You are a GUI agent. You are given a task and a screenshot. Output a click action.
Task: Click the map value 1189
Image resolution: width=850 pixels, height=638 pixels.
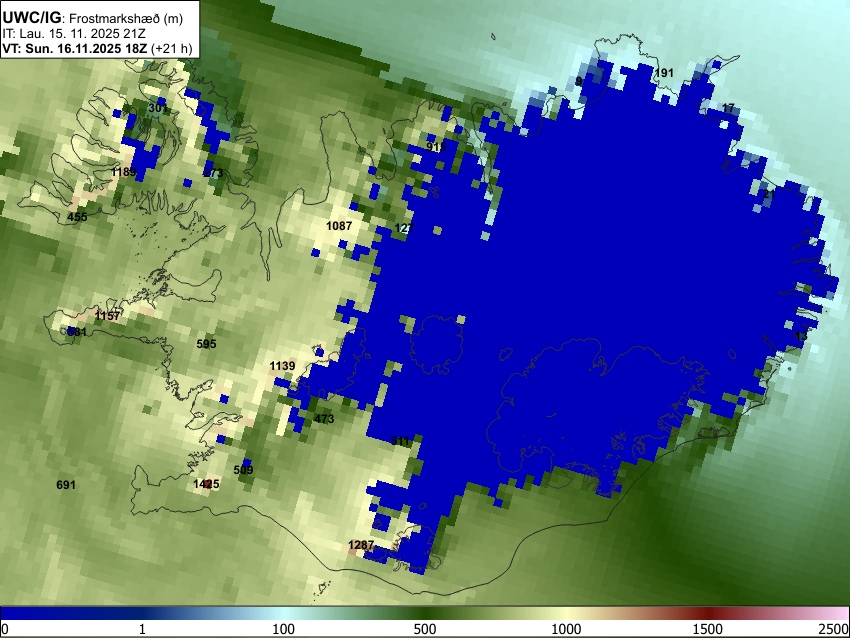point(124,172)
